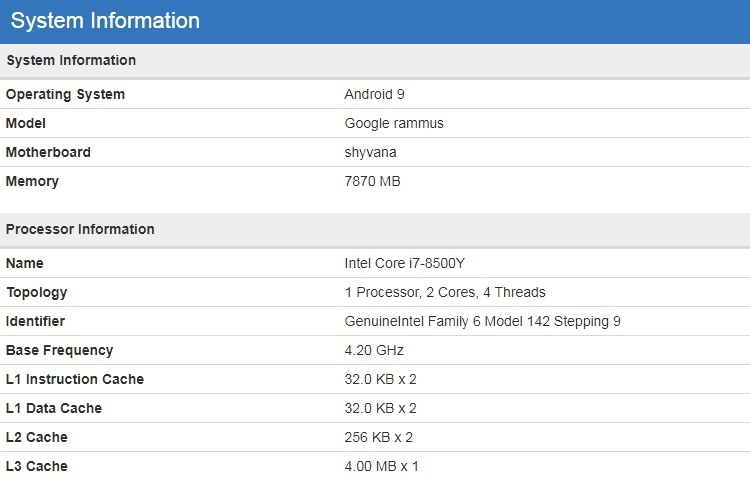
Task: Click the L1 Instruction Cache label
Action: pos(75,380)
